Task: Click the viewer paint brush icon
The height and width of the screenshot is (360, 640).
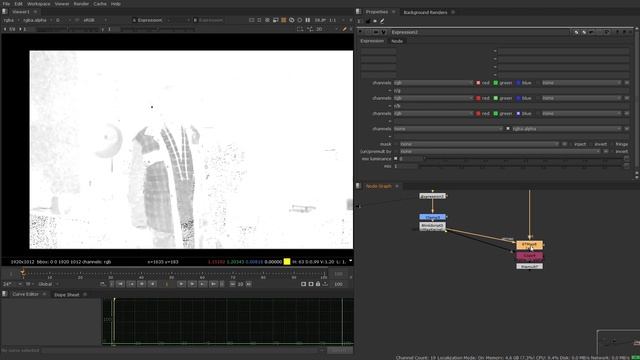Action: (344, 29)
